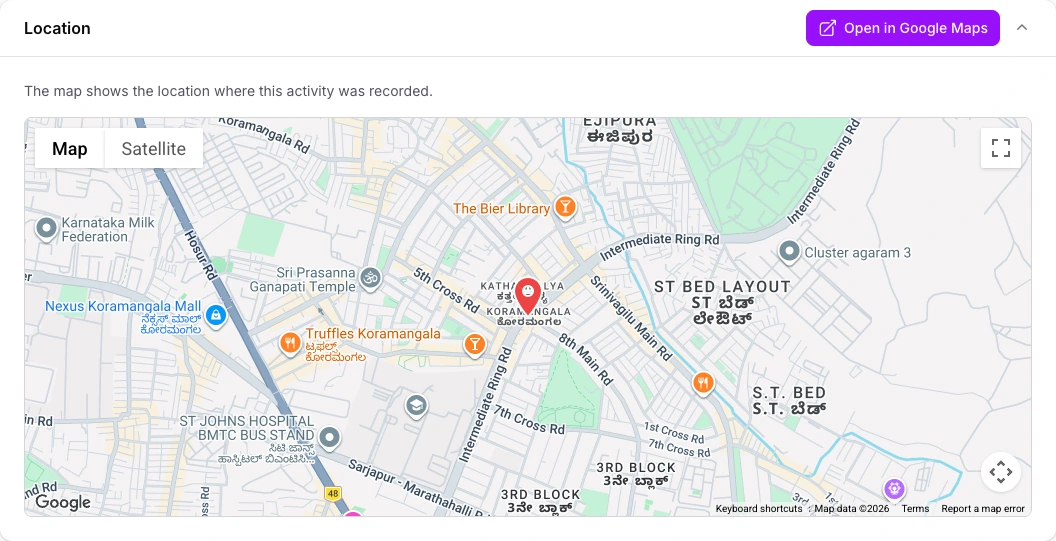Select Nexus Koramangala Mall shopping icon
This screenshot has width=1056, height=541.
tap(215, 315)
